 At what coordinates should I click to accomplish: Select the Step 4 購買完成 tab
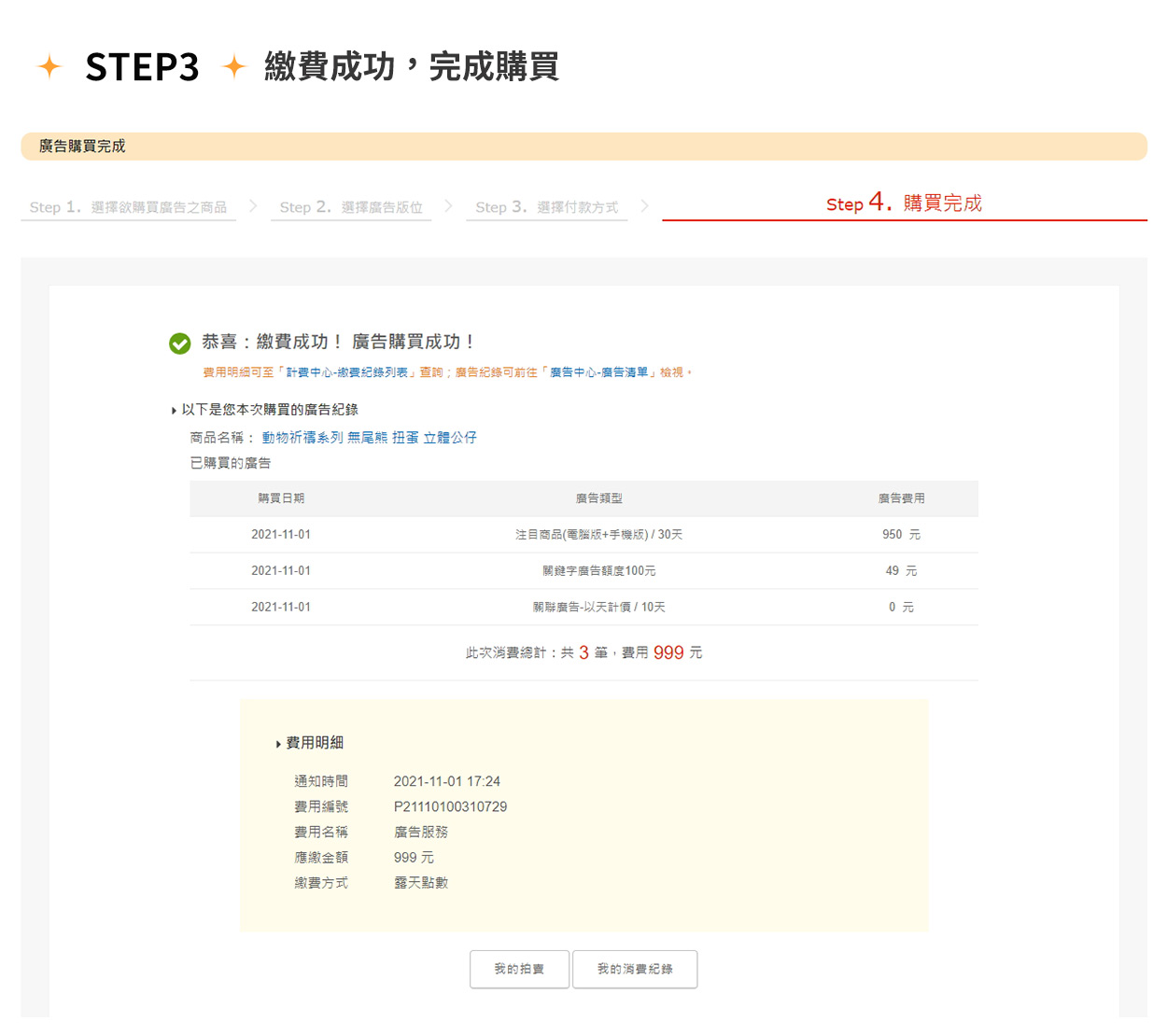904,203
